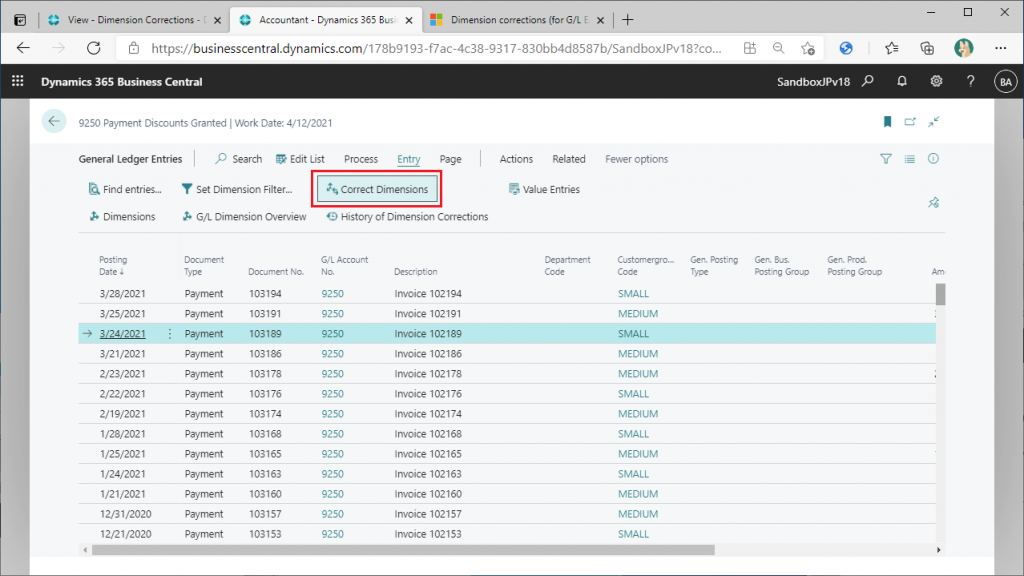
Task: Open the notifications bell
Action: [902, 81]
